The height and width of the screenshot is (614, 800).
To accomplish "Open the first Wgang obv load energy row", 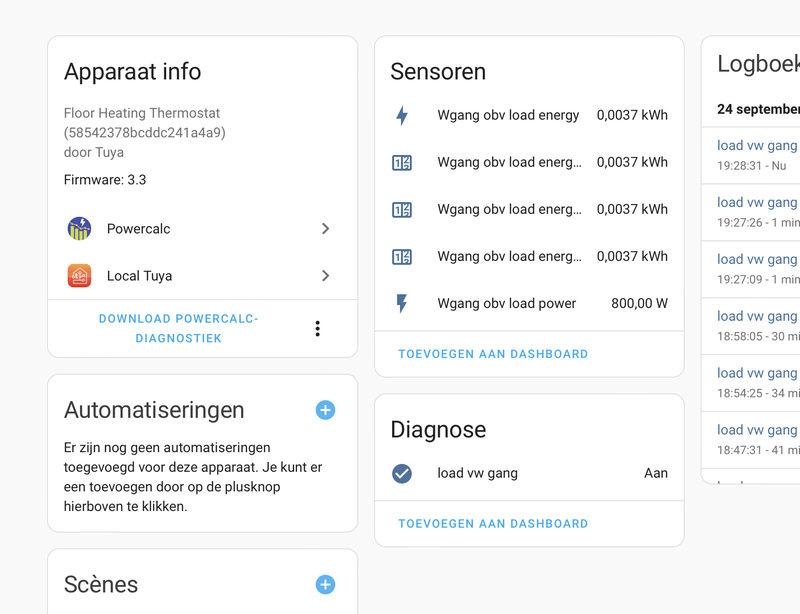I will click(508, 115).
